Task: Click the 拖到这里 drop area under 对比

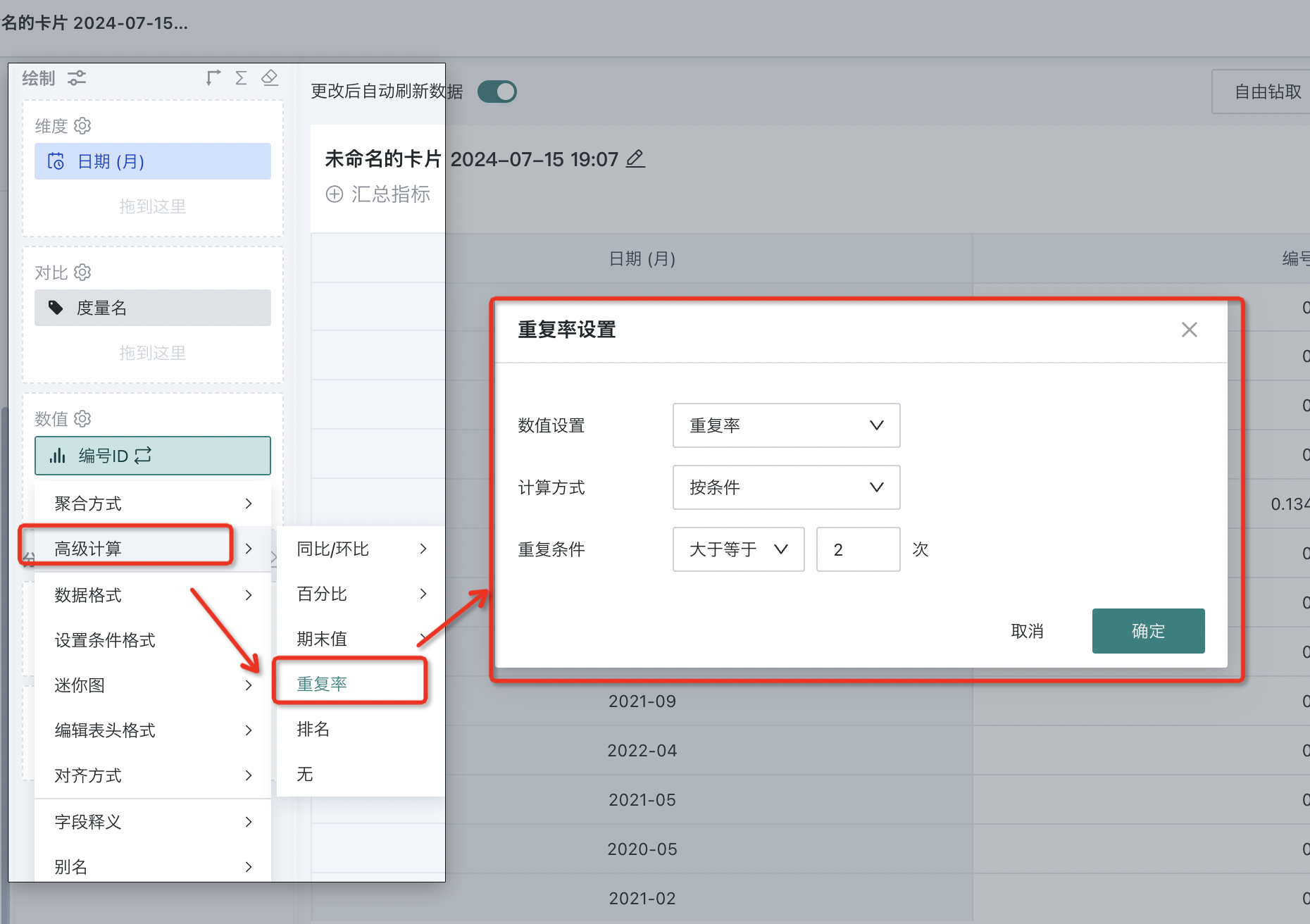Action: pos(153,353)
